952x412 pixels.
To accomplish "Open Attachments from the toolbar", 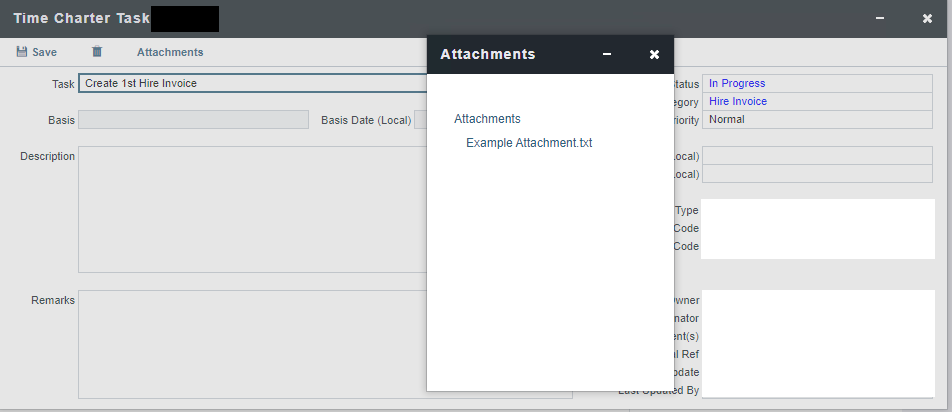I will (x=169, y=52).
